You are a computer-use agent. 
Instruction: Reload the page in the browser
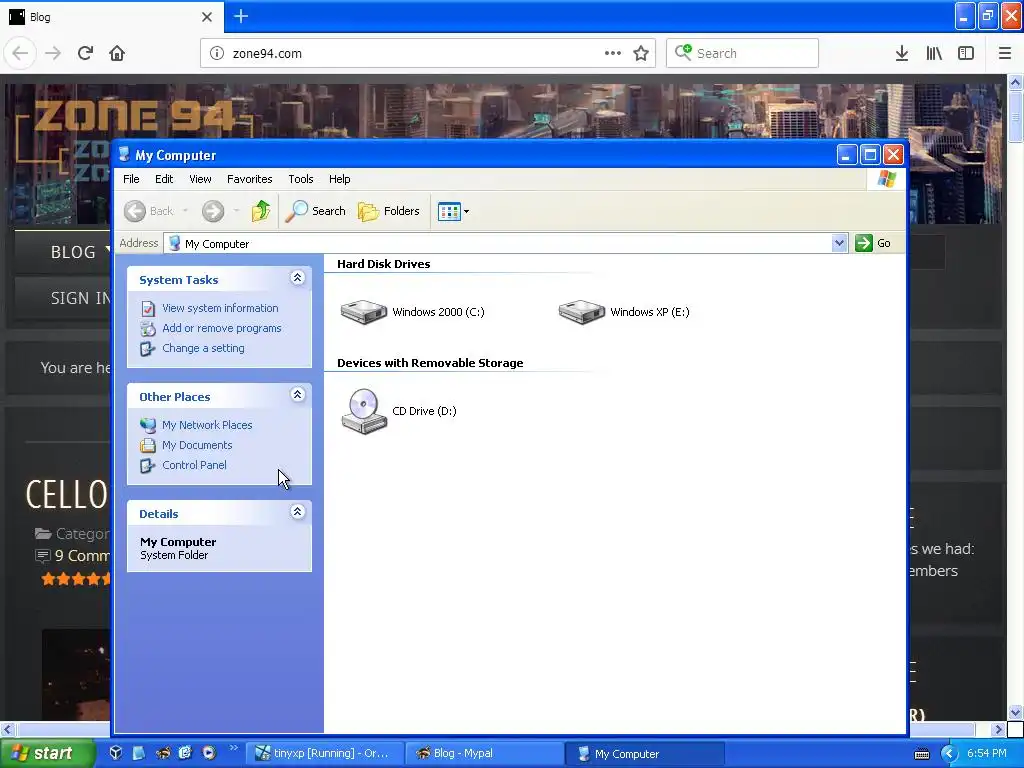click(x=85, y=53)
